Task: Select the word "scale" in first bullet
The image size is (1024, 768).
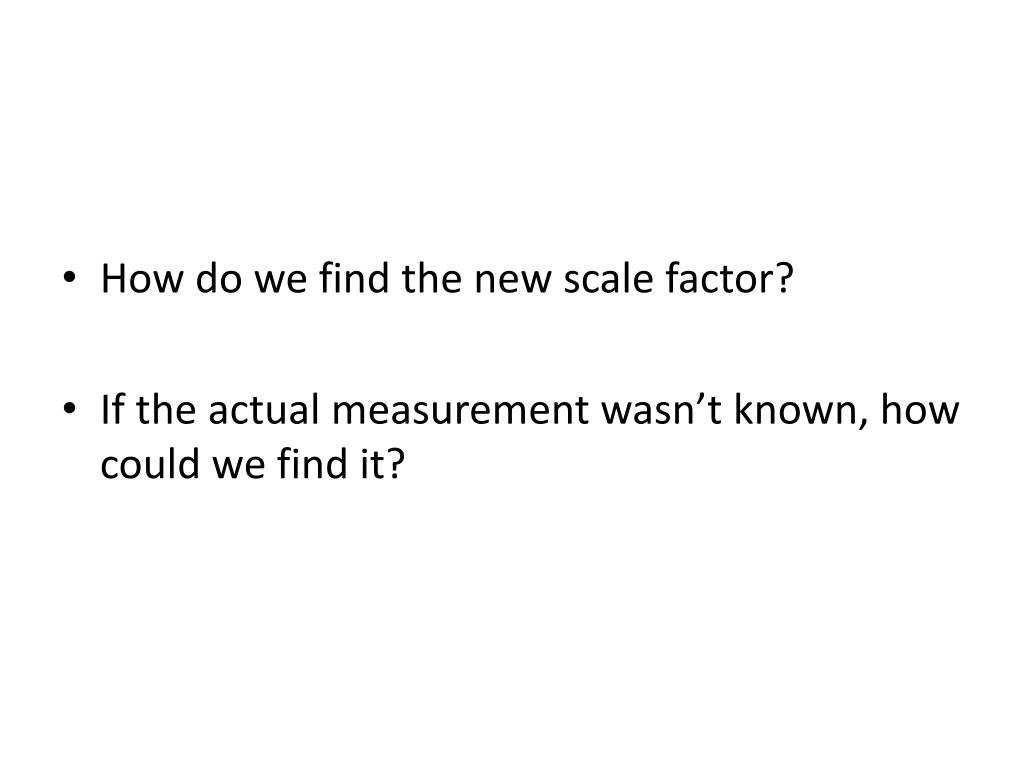Action: pos(608,279)
